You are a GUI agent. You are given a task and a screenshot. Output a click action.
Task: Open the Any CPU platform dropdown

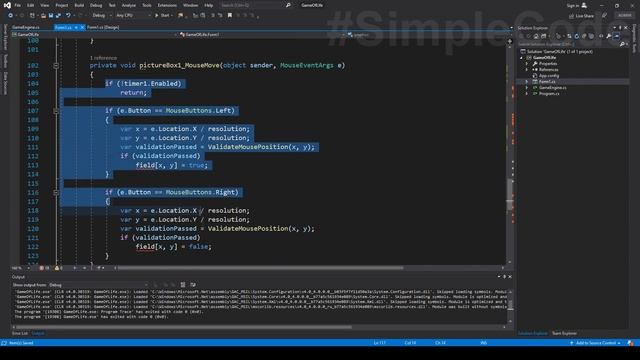tap(133, 16)
